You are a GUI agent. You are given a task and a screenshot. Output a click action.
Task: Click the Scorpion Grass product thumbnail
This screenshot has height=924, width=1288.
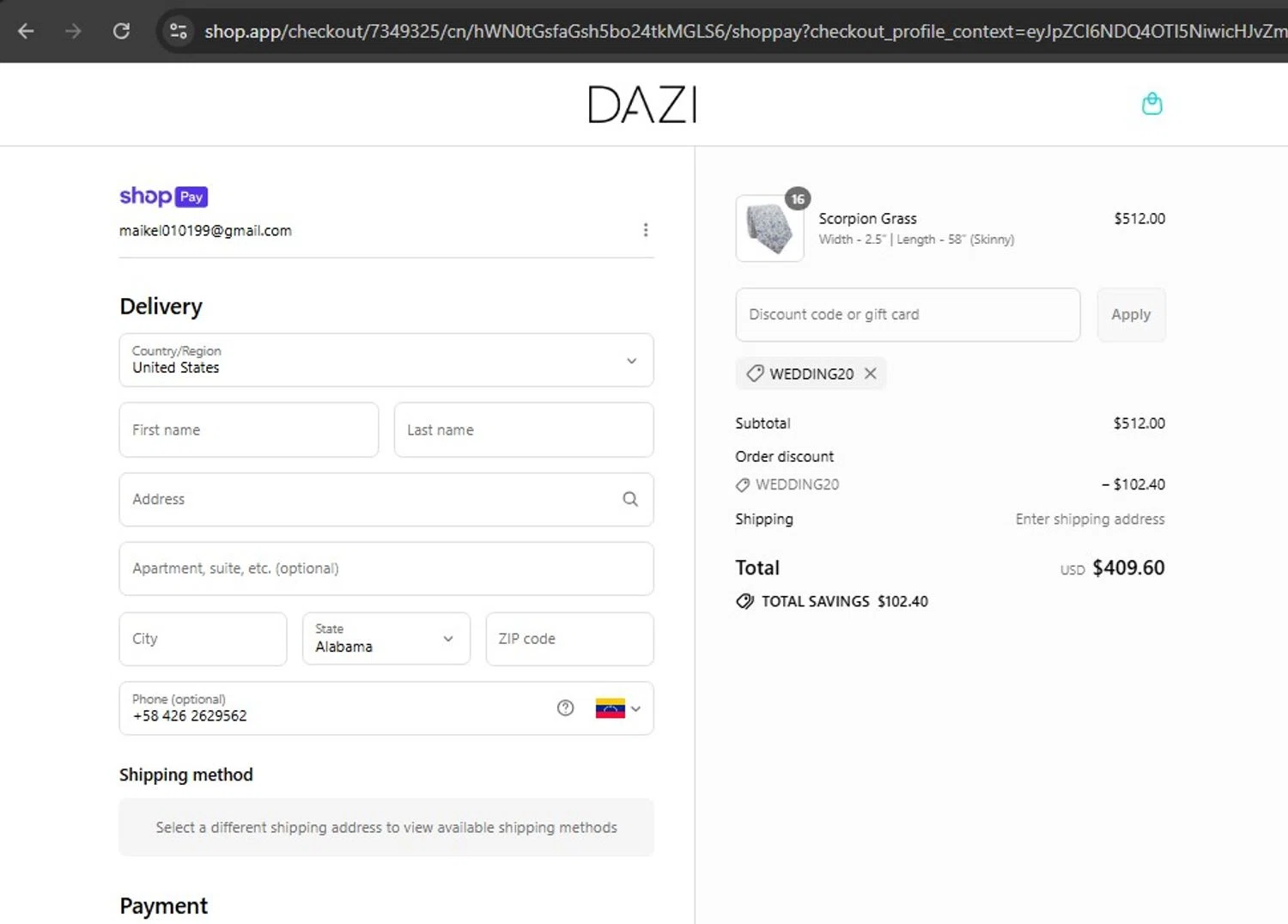pos(769,228)
